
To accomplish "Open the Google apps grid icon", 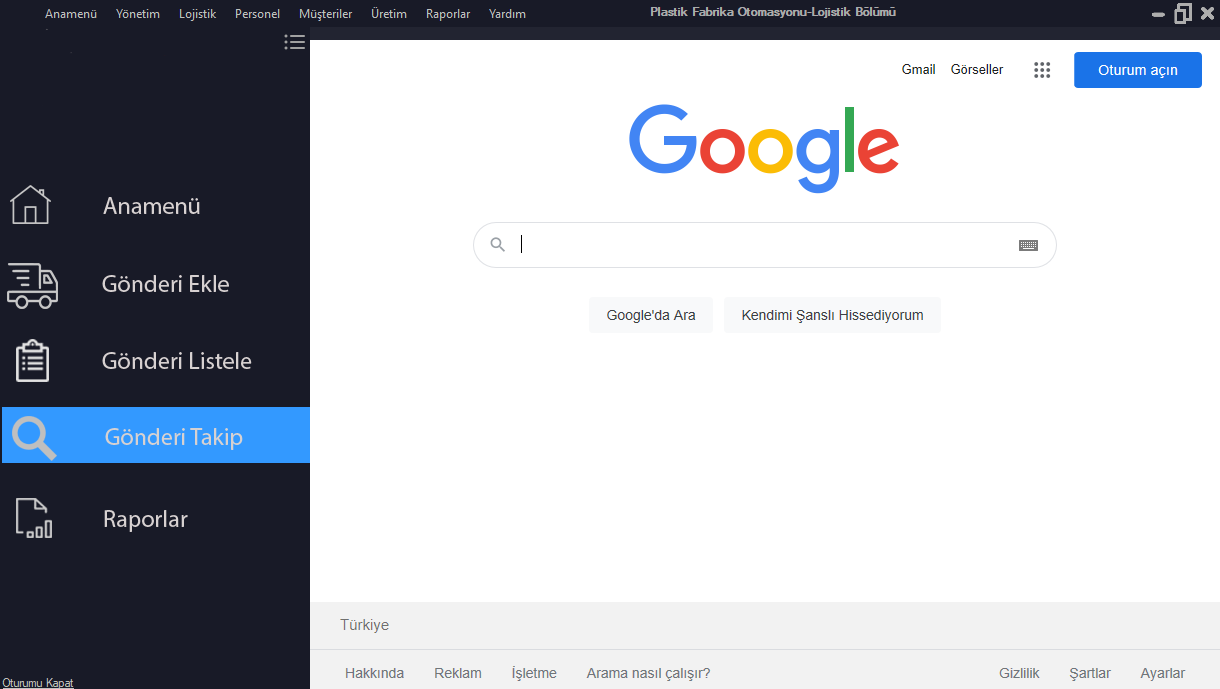I will (1042, 70).
